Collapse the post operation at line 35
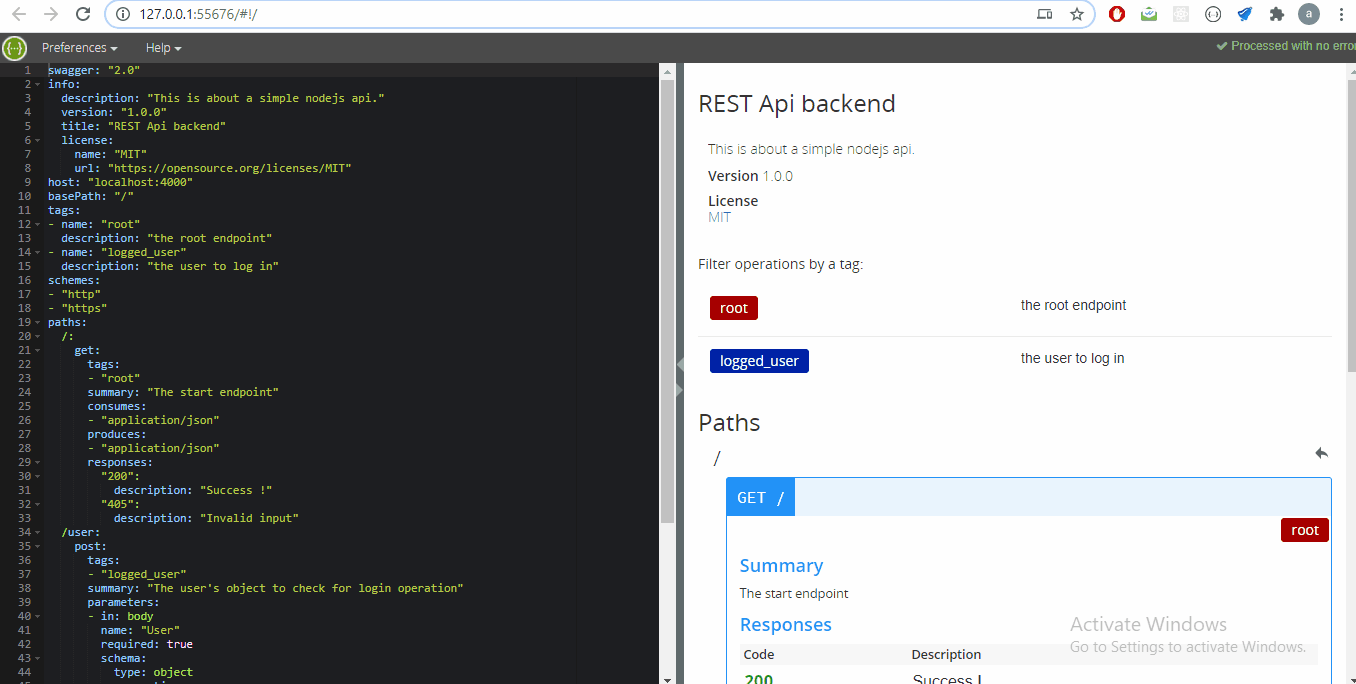Viewport: 1356px width, 684px height. (x=37, y=546)
